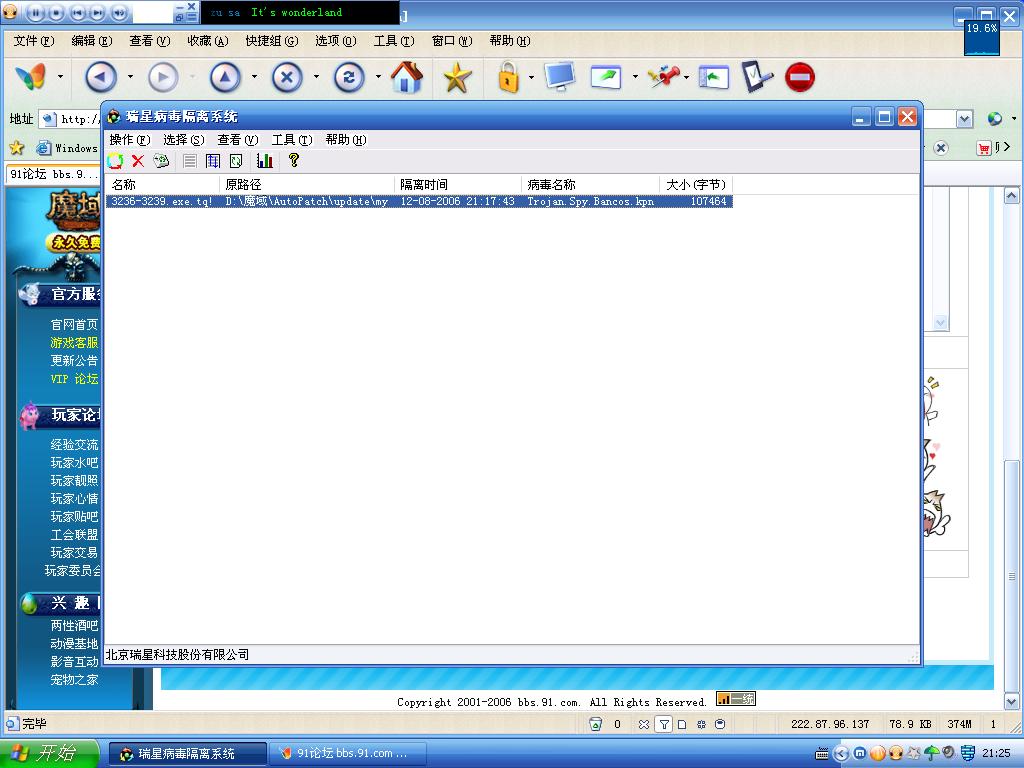Image resolution: width=1024 pixels, height=768 pixels.
Task: Go back with browser Back button
Action: tap(101, 77)
